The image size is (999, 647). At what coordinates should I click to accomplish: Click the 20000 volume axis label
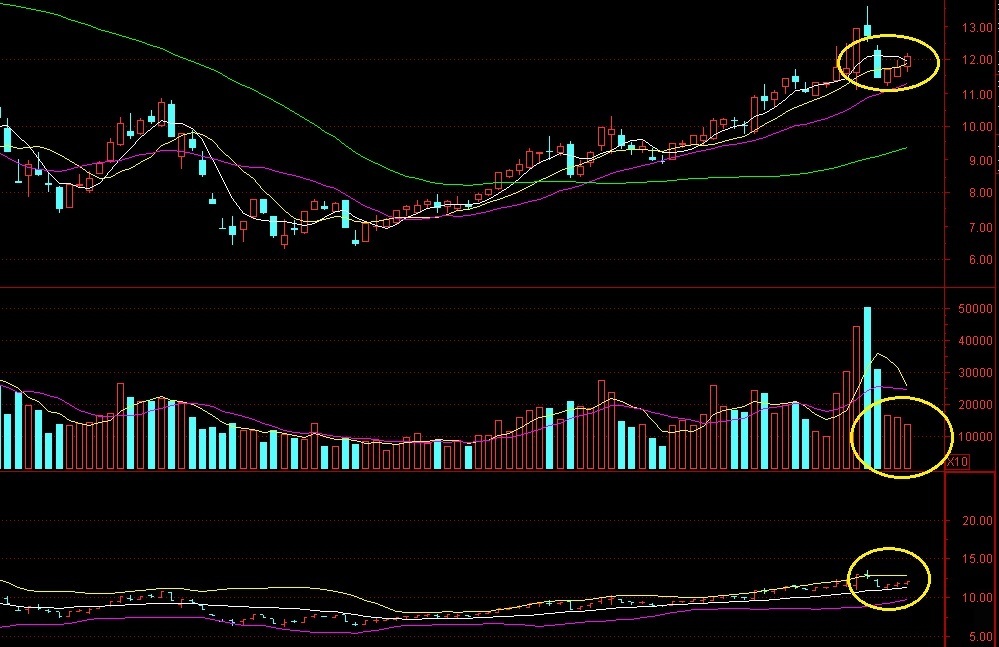coord(975,405)
